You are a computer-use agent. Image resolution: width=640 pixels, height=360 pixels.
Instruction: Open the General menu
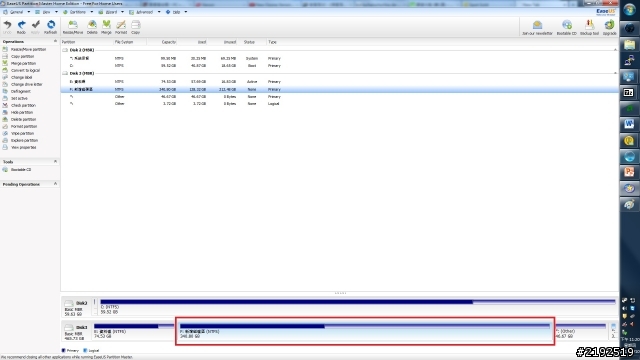point(16,12)
